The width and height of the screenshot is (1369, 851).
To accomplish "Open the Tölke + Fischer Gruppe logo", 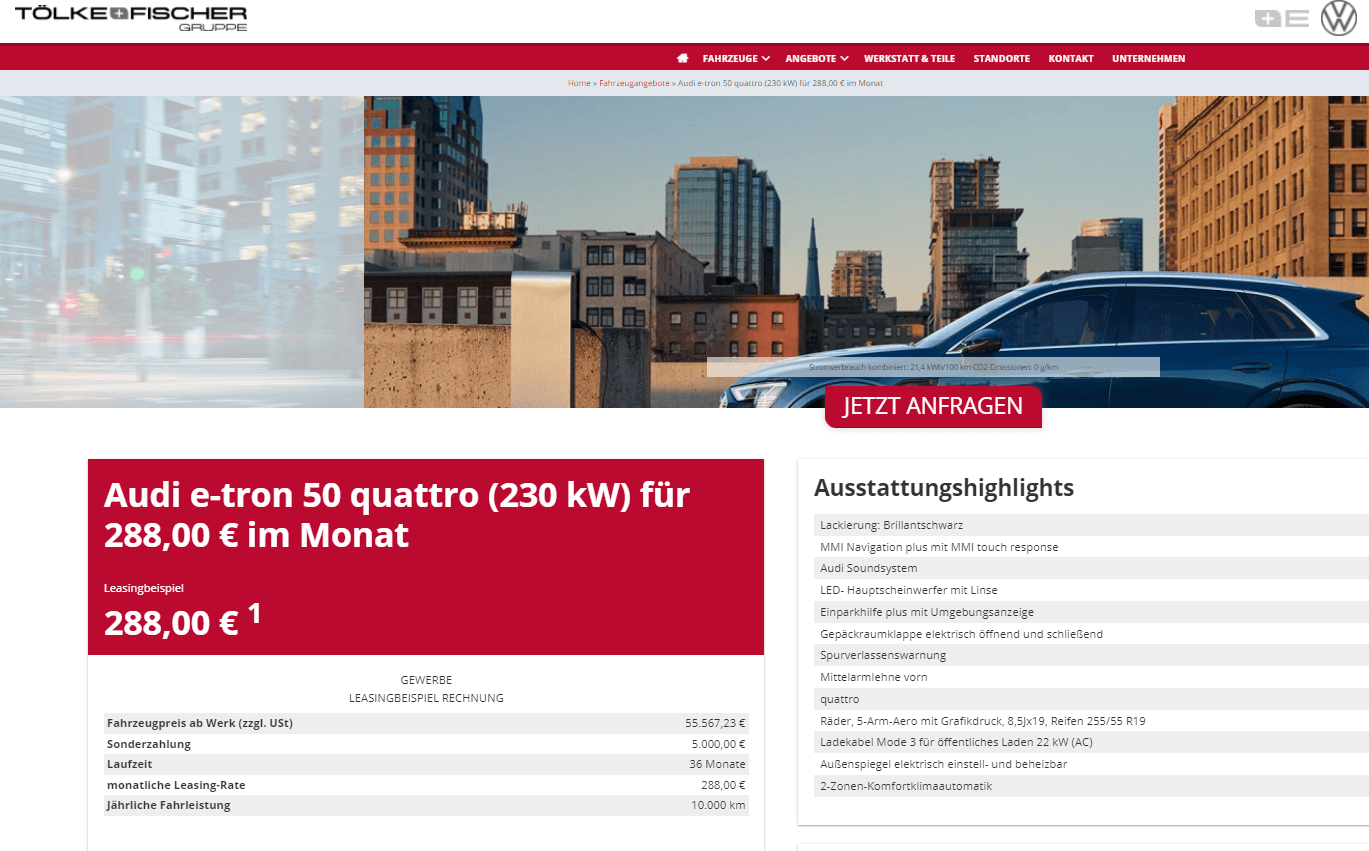I will coord(131,18).
